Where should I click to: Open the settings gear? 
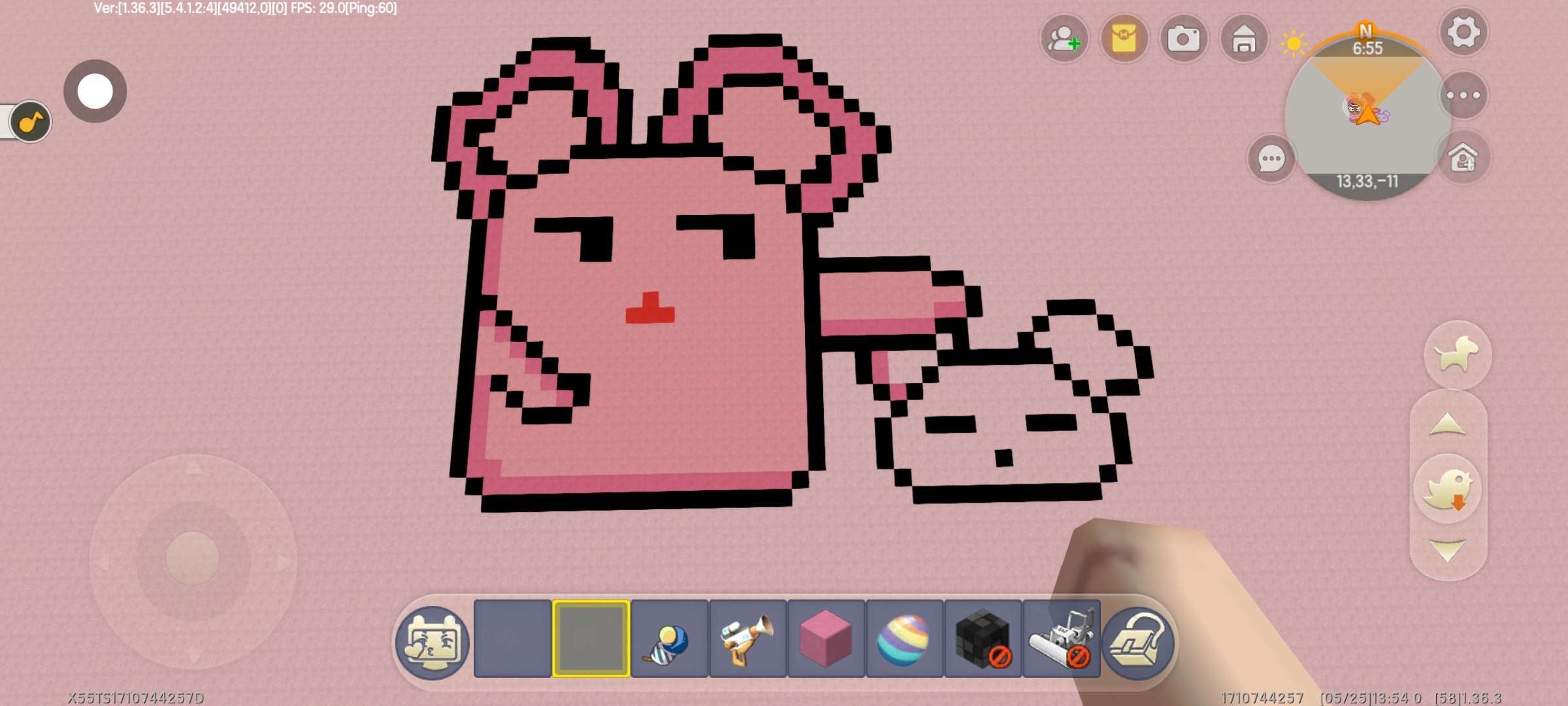(1463, 31)
